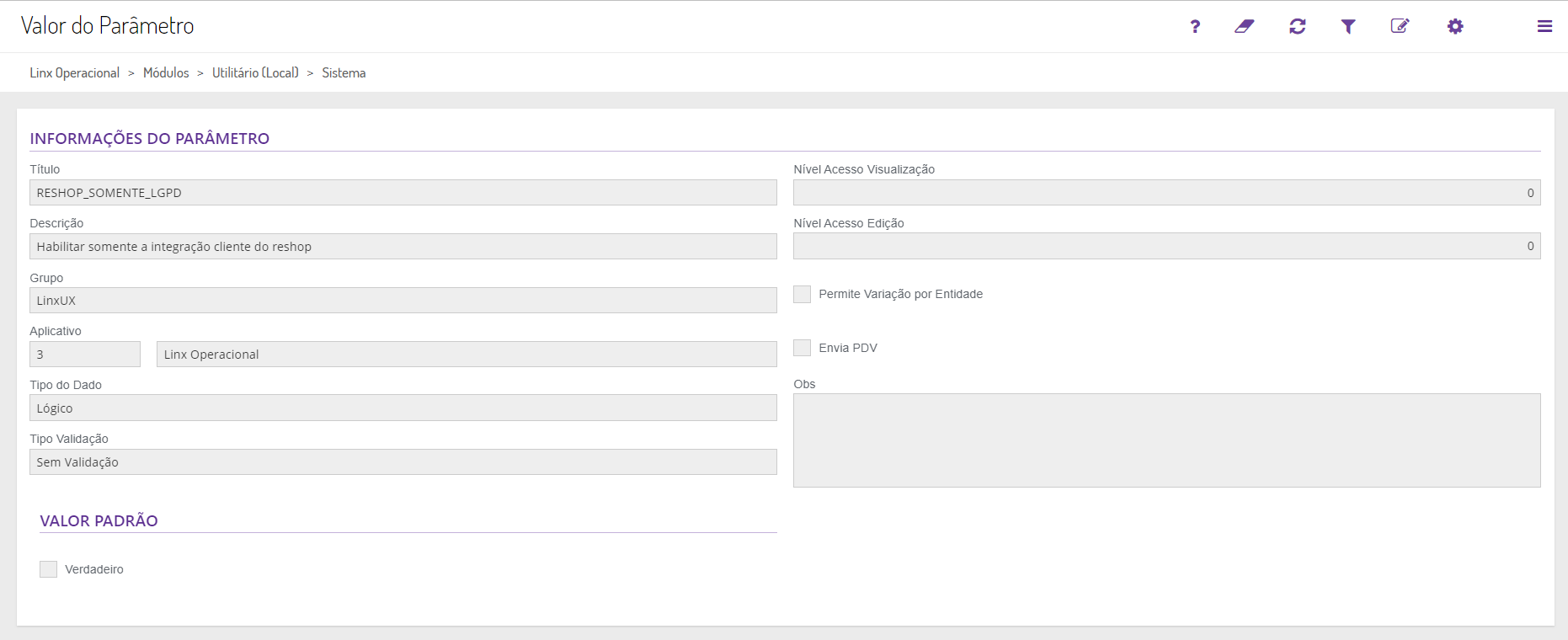The image size is (1568, 640).
Task: Select the Nível Acesso Visualização field
Action: click(1166, 193)
